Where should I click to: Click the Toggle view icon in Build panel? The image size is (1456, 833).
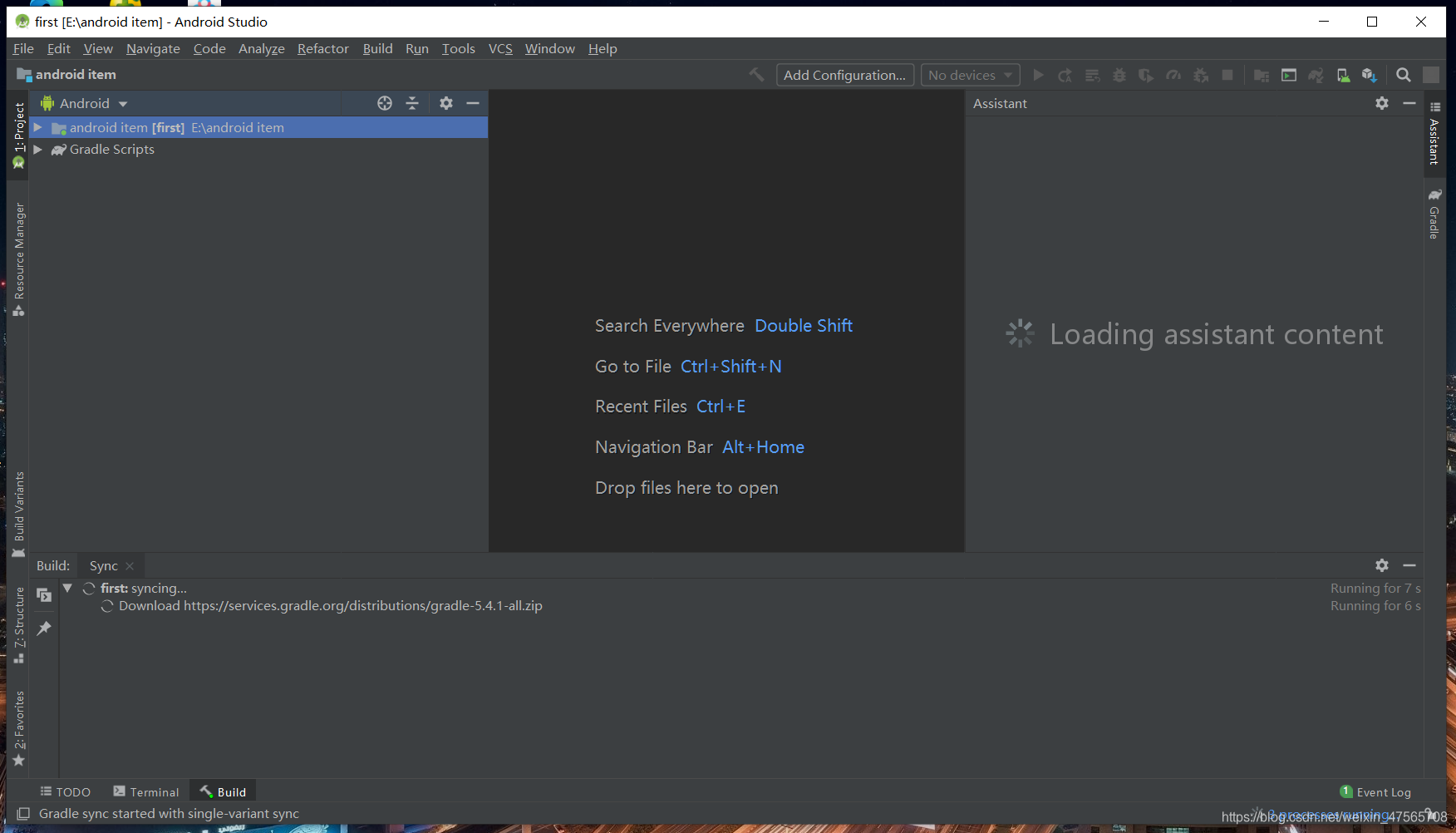(x=44, y=595)
